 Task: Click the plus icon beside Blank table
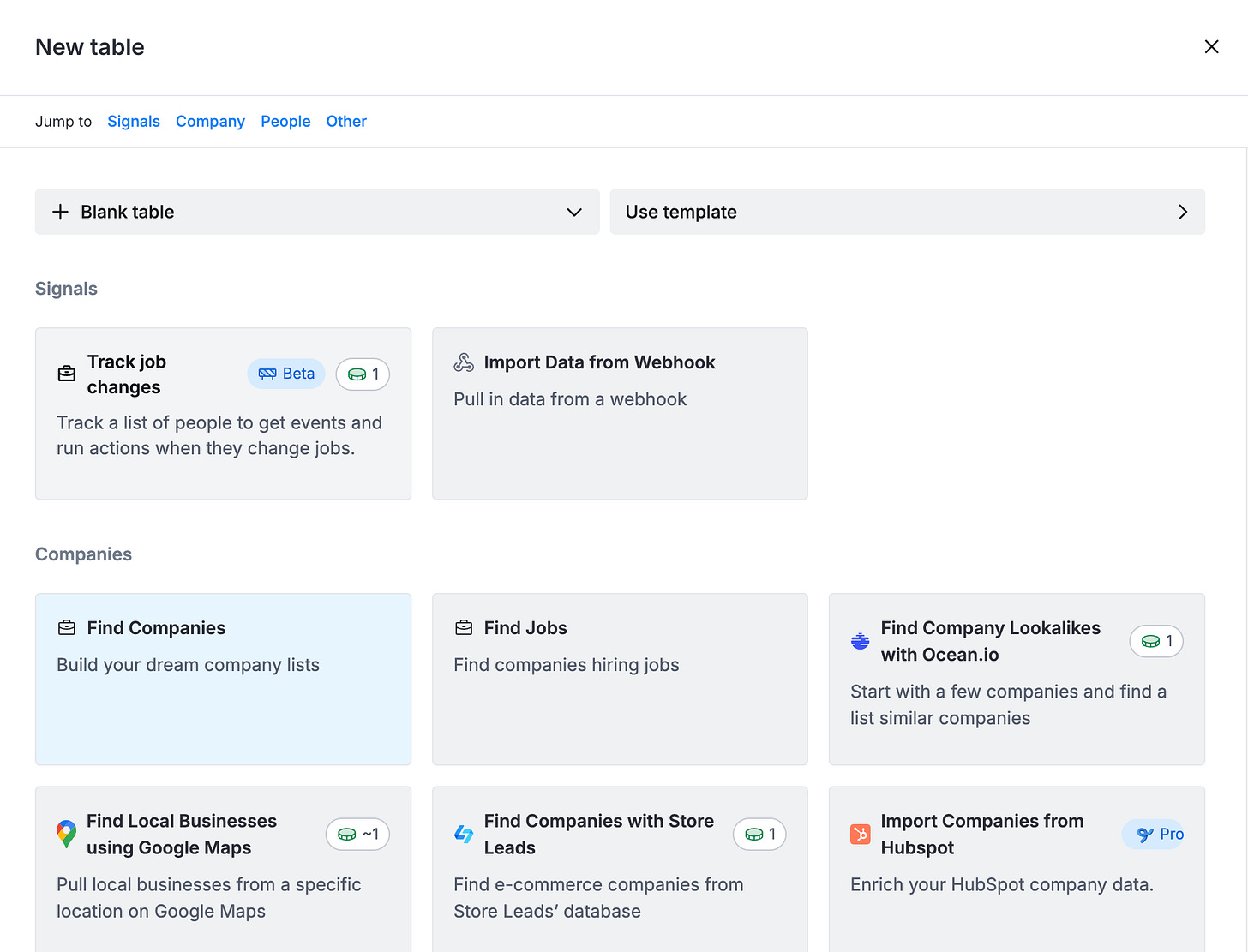(60, 212)
